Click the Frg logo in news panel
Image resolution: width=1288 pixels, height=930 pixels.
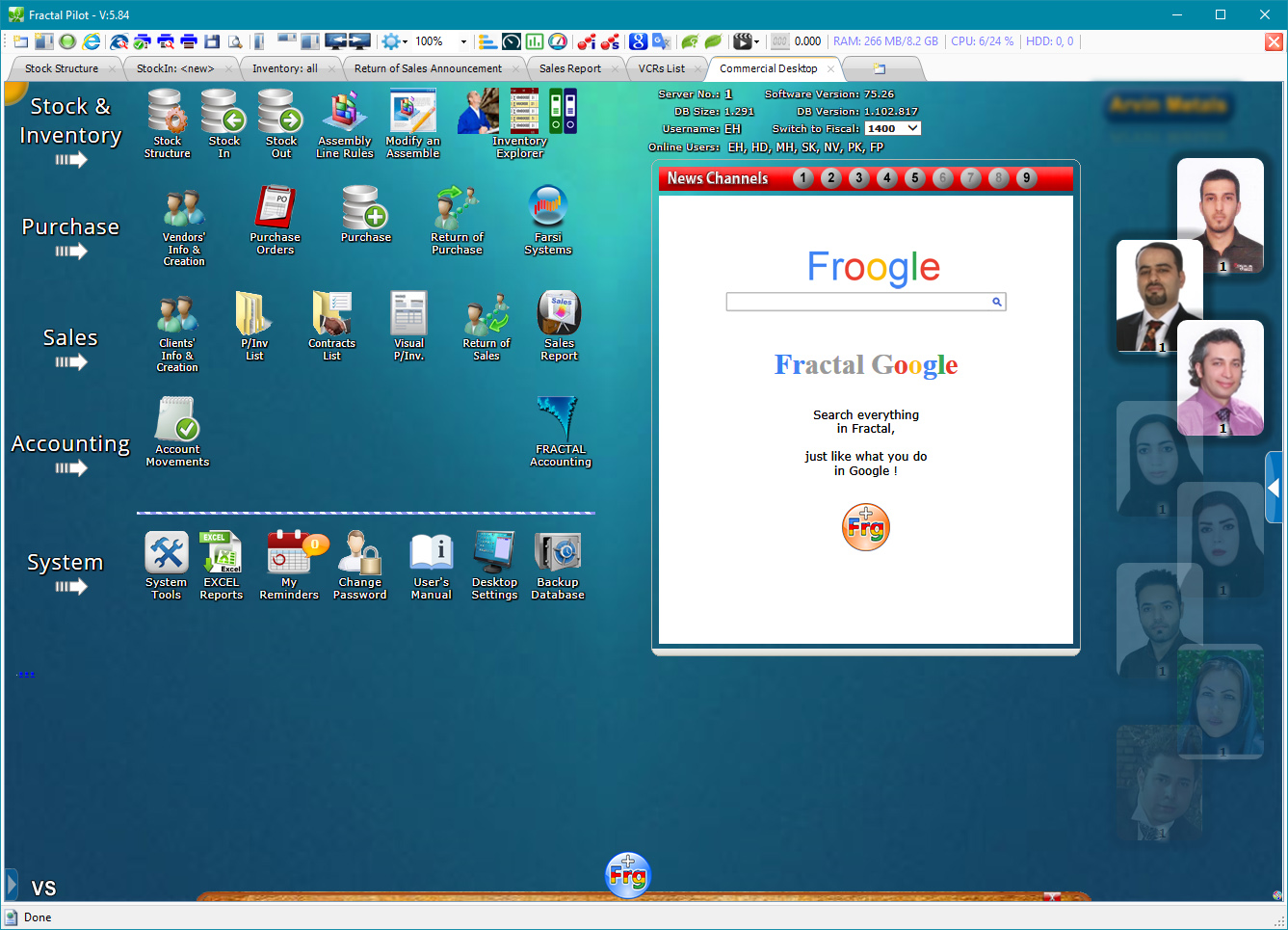click(x=866, y=527)
